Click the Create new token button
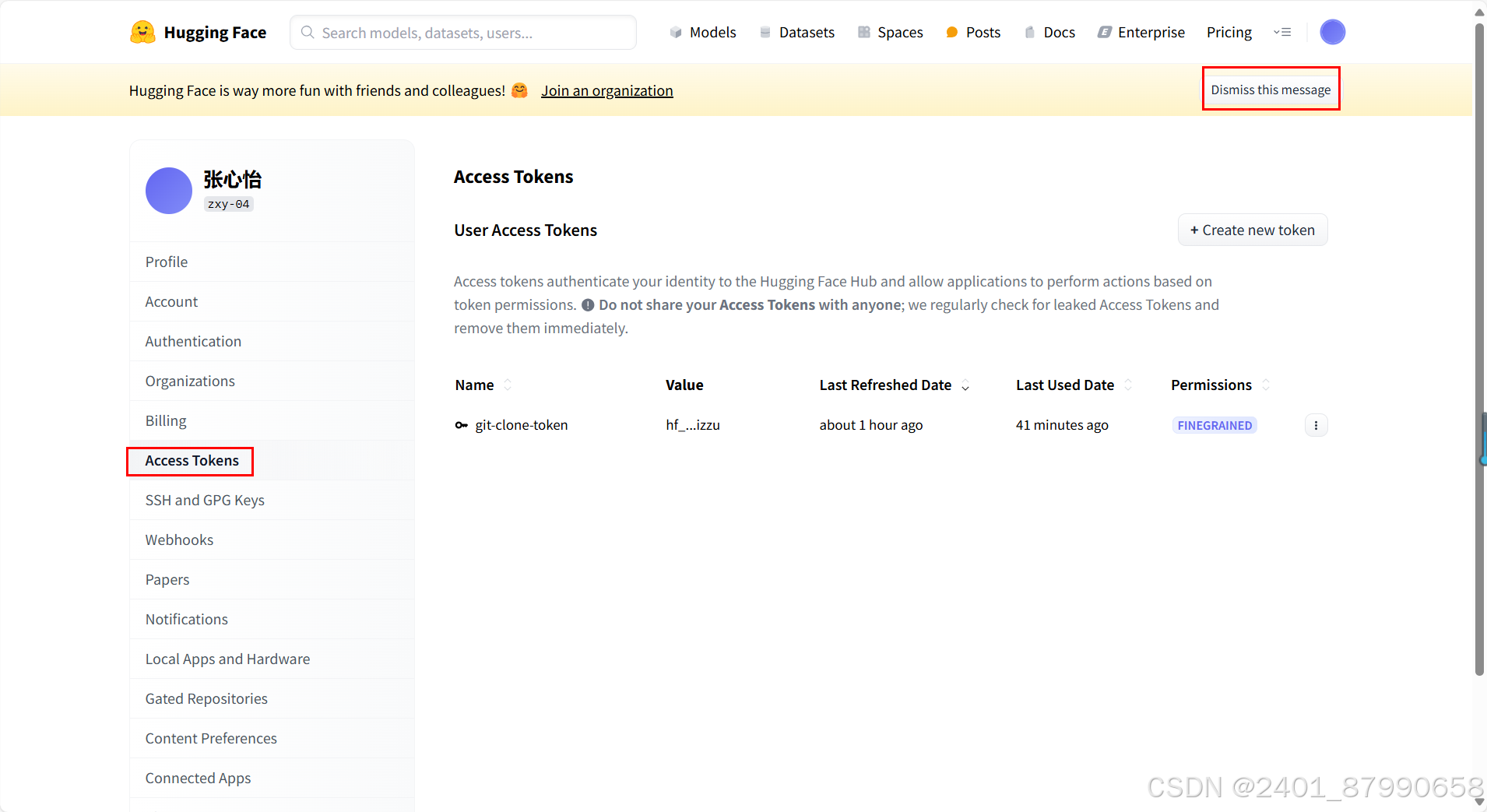This screenshot has width=1487, height=812. [x=1253, y=230]
